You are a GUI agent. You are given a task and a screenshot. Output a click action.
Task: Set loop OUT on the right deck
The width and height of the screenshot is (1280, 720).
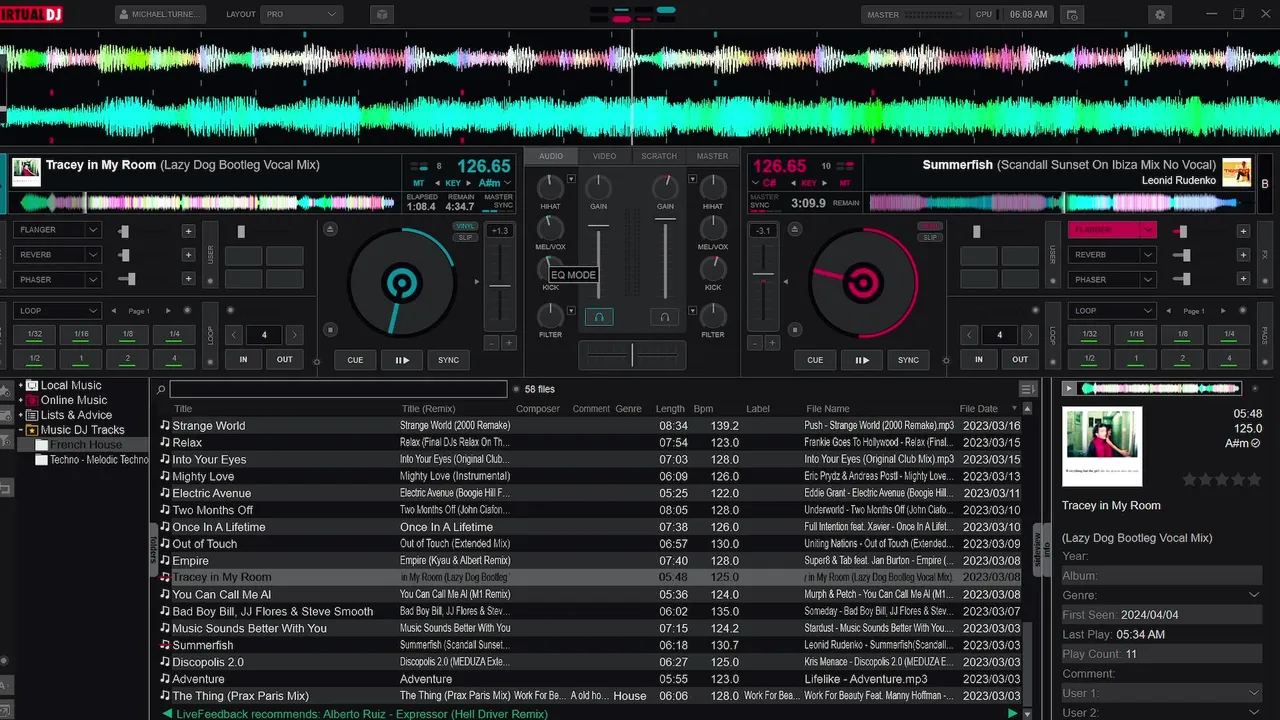point(1020,359)
